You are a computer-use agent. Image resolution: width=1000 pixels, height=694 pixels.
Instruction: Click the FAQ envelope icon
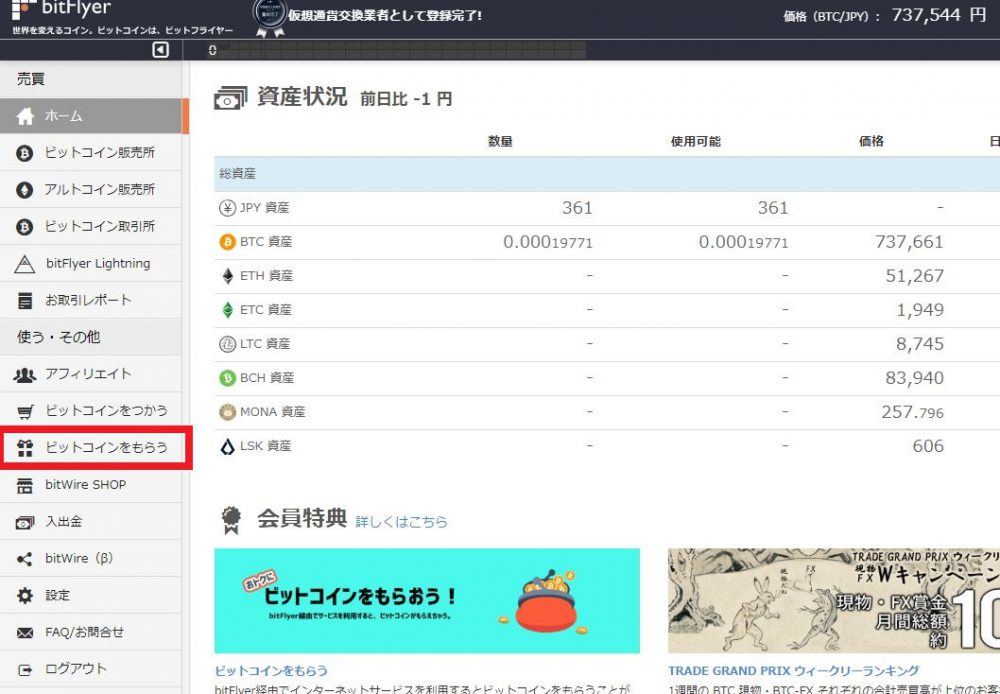pos(26,633)
